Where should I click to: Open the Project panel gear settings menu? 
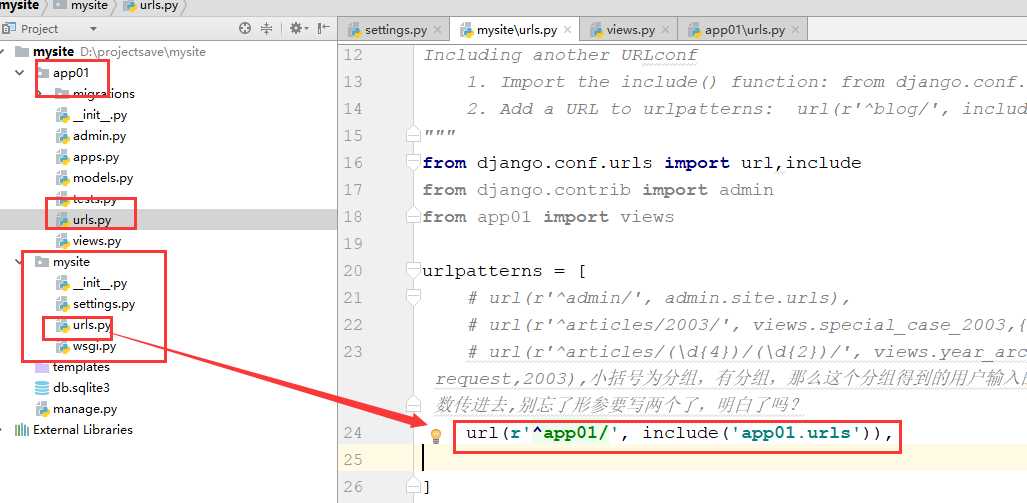pos(298,28)
